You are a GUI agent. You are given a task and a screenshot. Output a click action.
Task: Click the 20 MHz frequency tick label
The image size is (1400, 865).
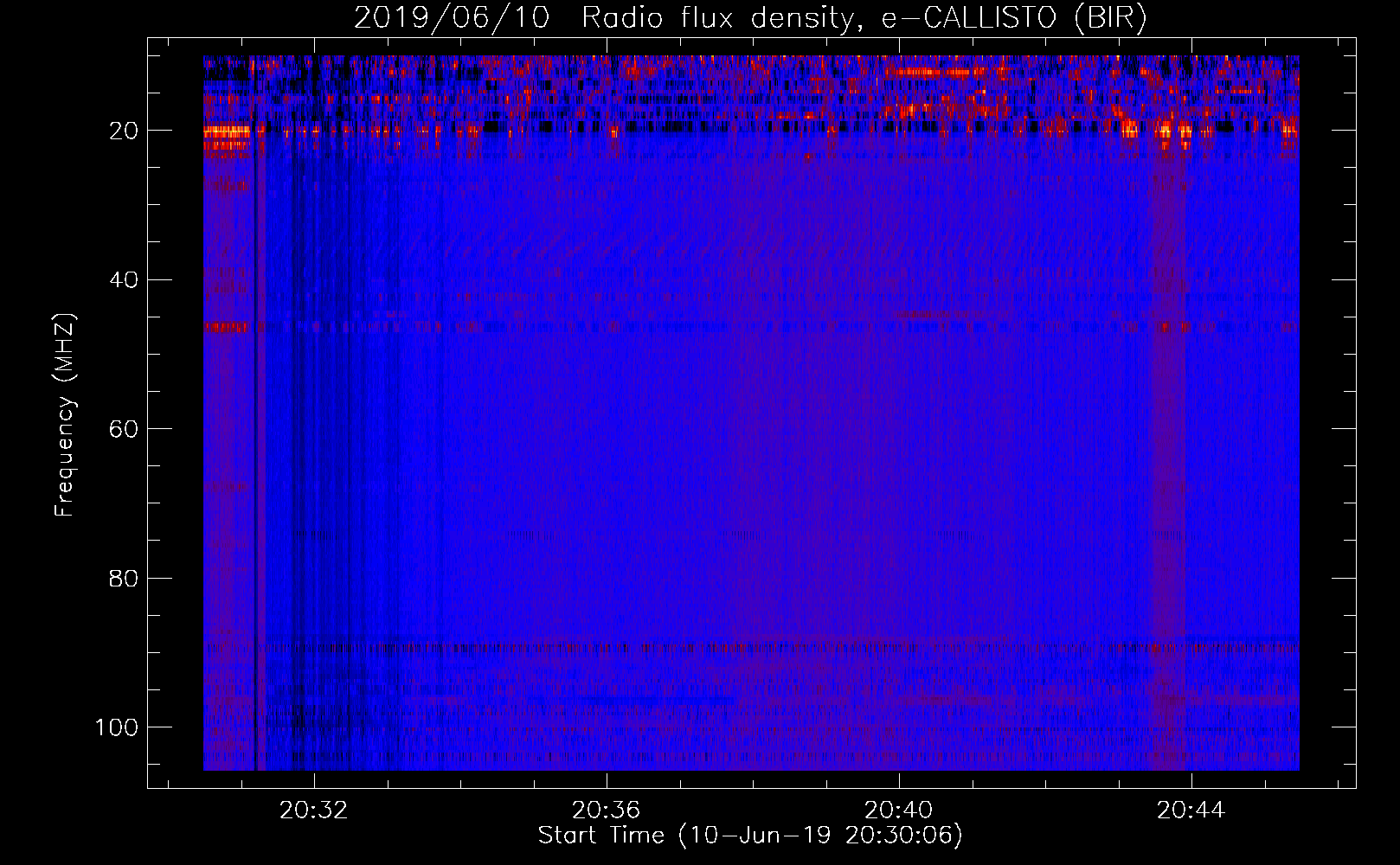click(124, 131)
